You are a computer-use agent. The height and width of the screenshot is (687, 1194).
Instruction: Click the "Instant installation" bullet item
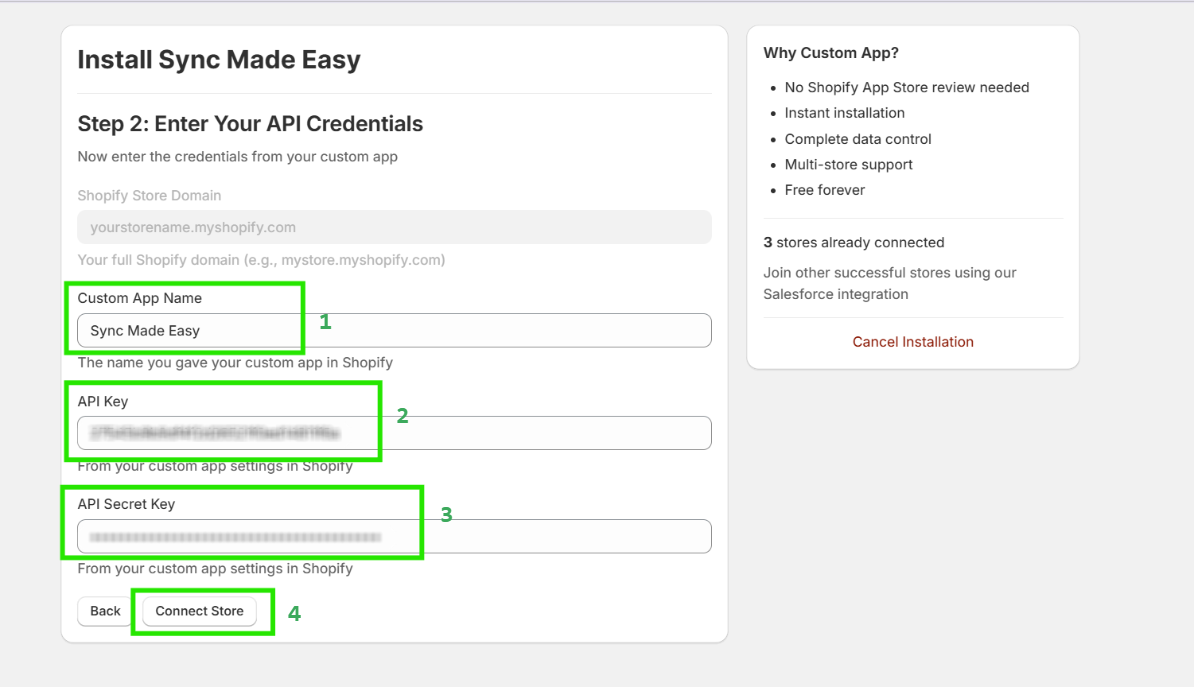[x=844, y=113]
